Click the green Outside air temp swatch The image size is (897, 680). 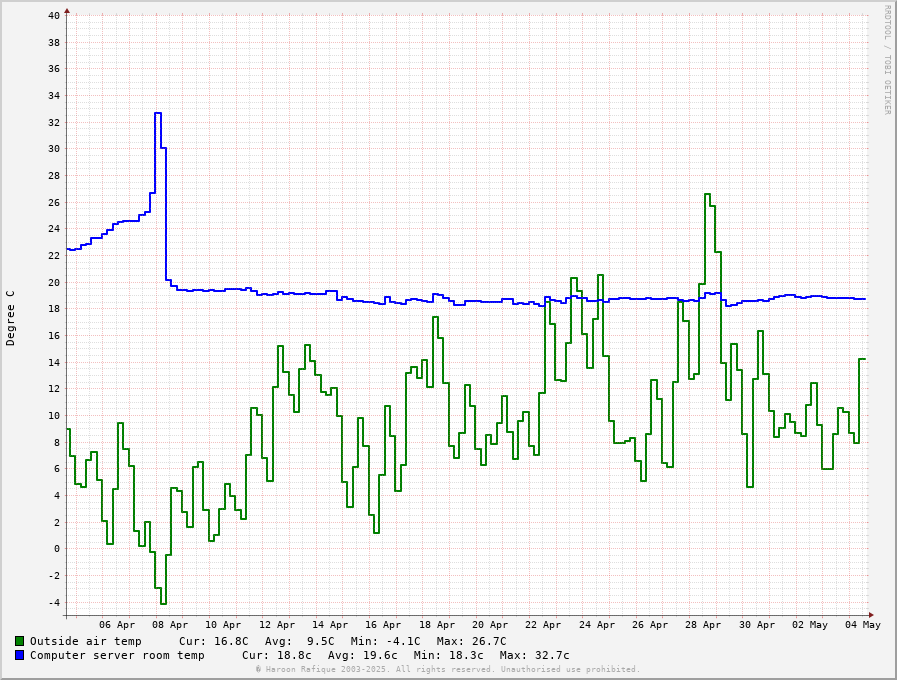click(x=19, y=641)
